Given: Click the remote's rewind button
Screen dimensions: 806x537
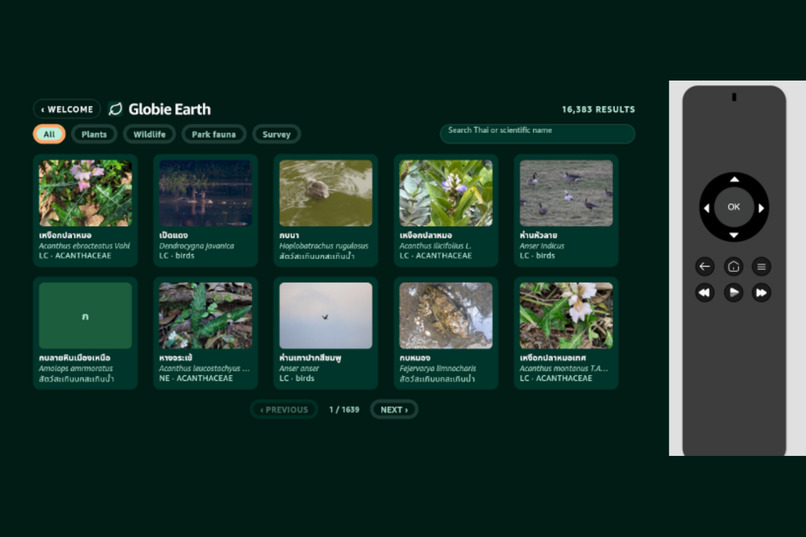Looking at the screenshot, I should tap(705, 292).
